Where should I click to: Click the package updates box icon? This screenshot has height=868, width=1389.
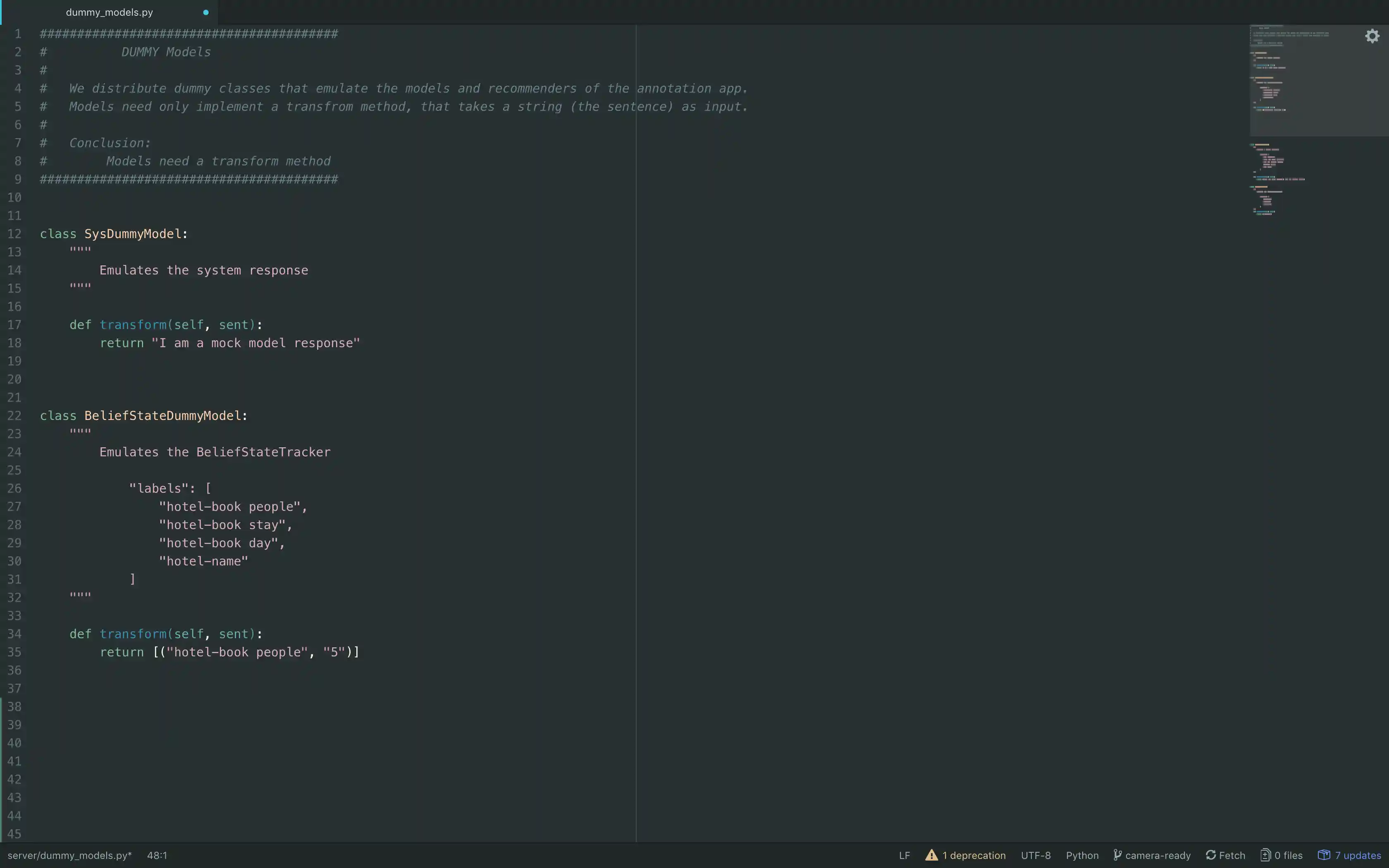pos(1324,855)
